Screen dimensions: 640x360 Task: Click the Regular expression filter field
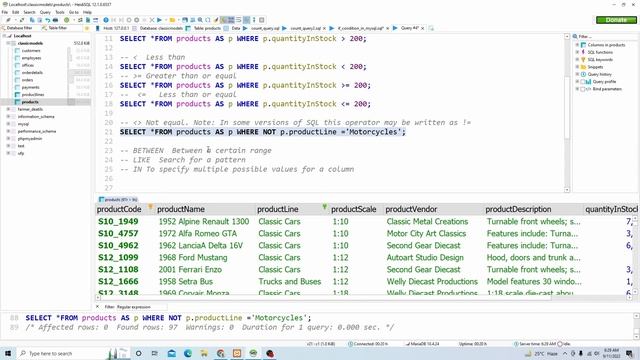point(141,307)
